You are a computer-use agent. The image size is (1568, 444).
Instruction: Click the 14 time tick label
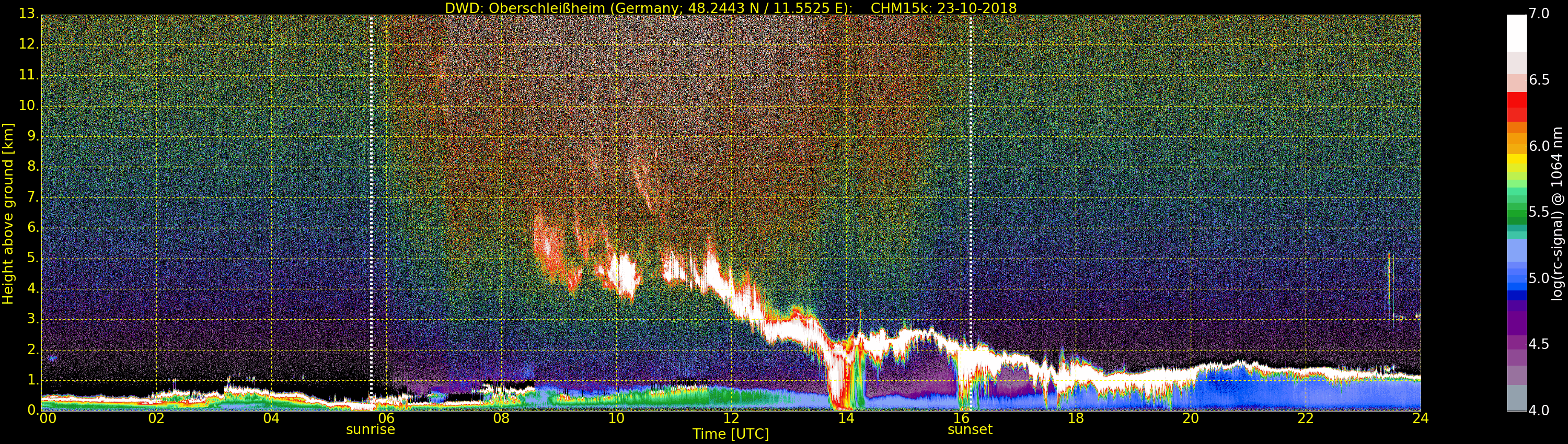846,418
